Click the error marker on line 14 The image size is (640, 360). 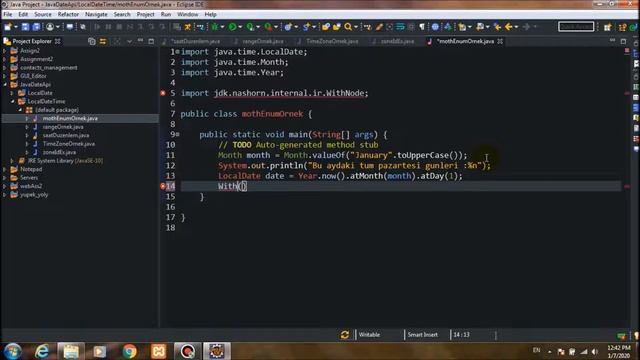click(163, 186)
